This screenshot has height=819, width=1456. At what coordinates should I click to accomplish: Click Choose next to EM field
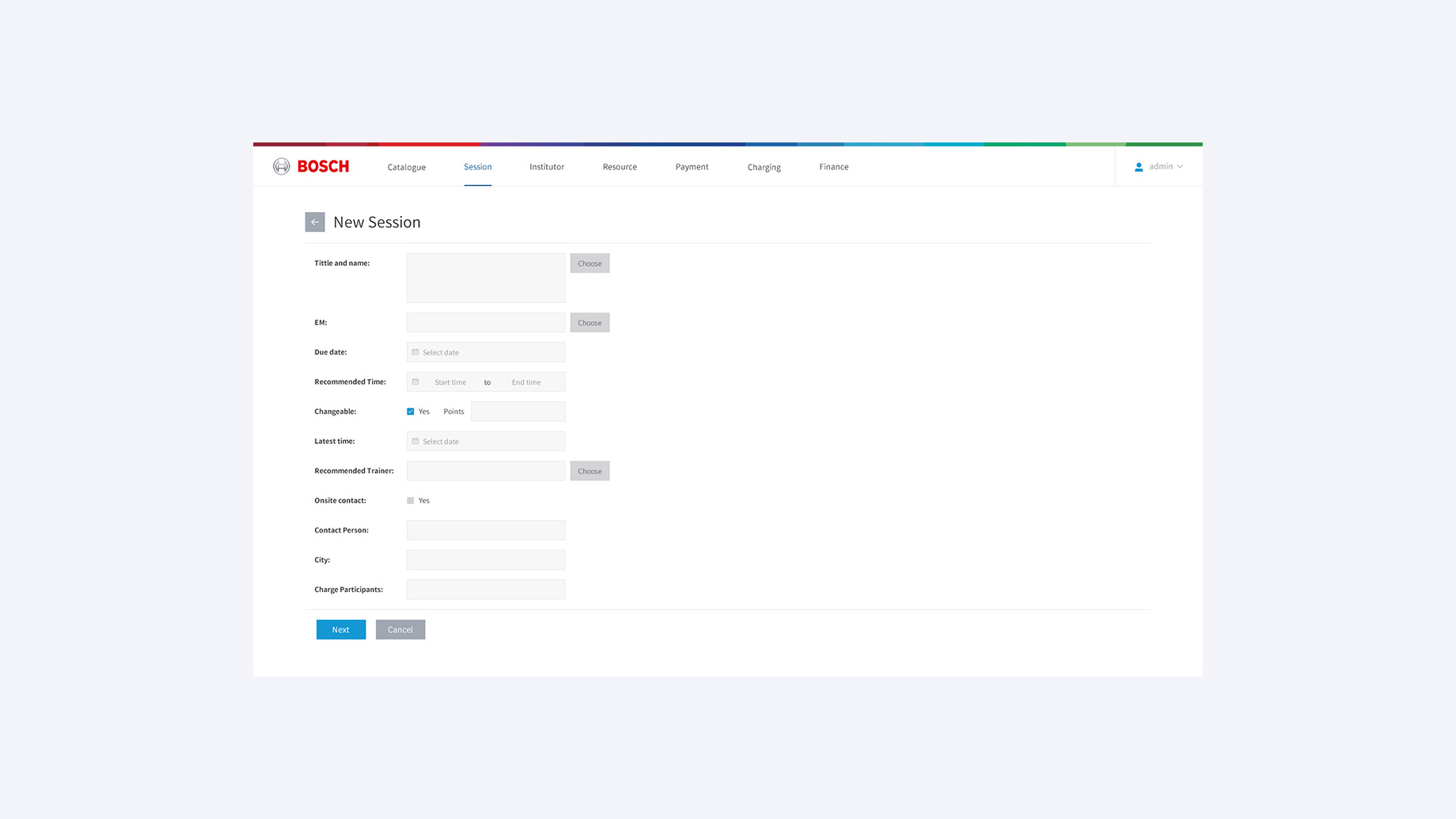[x=590, y=323]
